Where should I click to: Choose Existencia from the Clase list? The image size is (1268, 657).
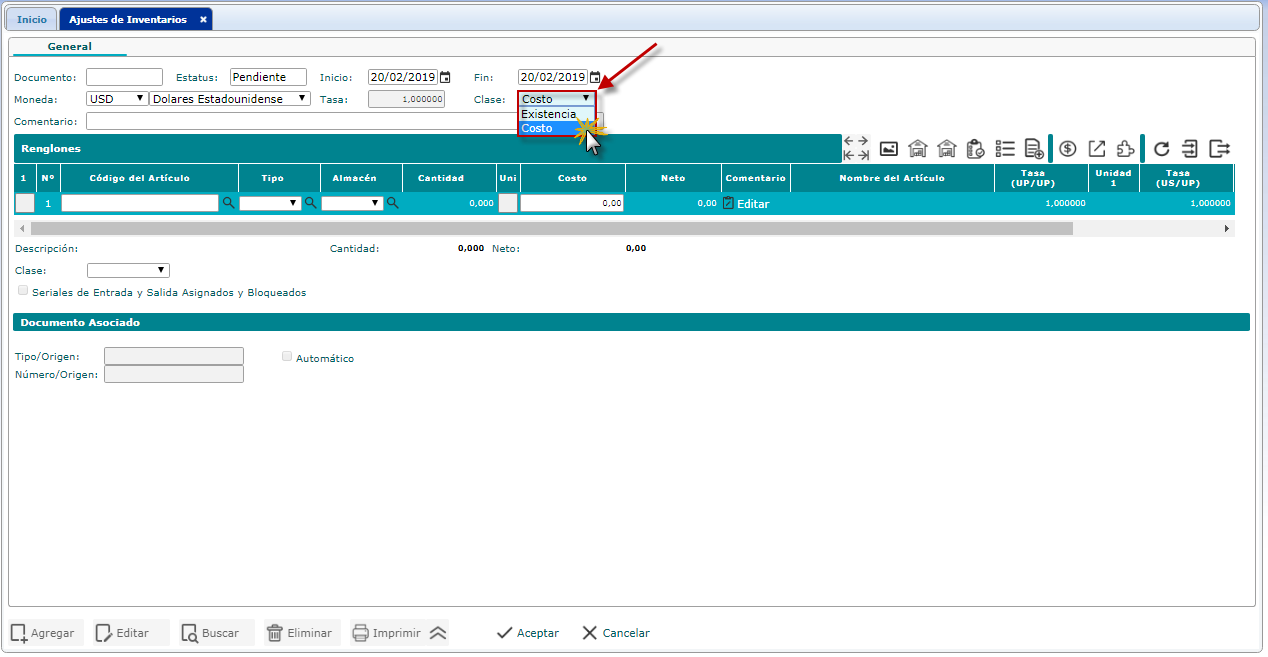549,114
